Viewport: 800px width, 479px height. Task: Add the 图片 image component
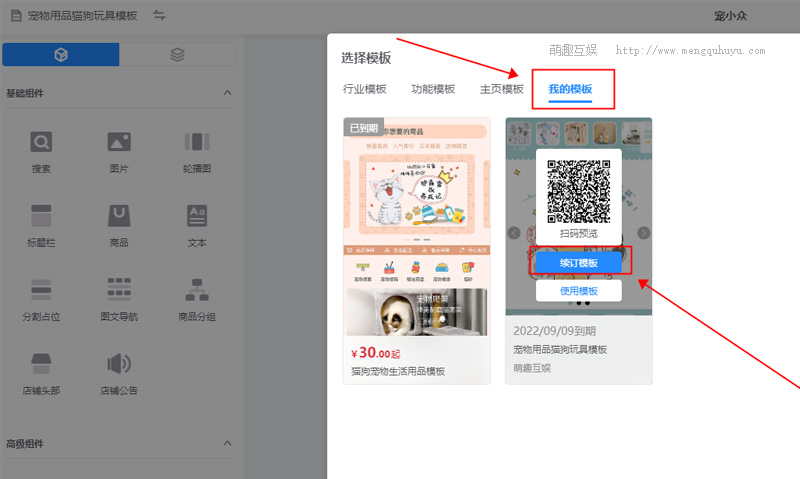tap(119, 152)
